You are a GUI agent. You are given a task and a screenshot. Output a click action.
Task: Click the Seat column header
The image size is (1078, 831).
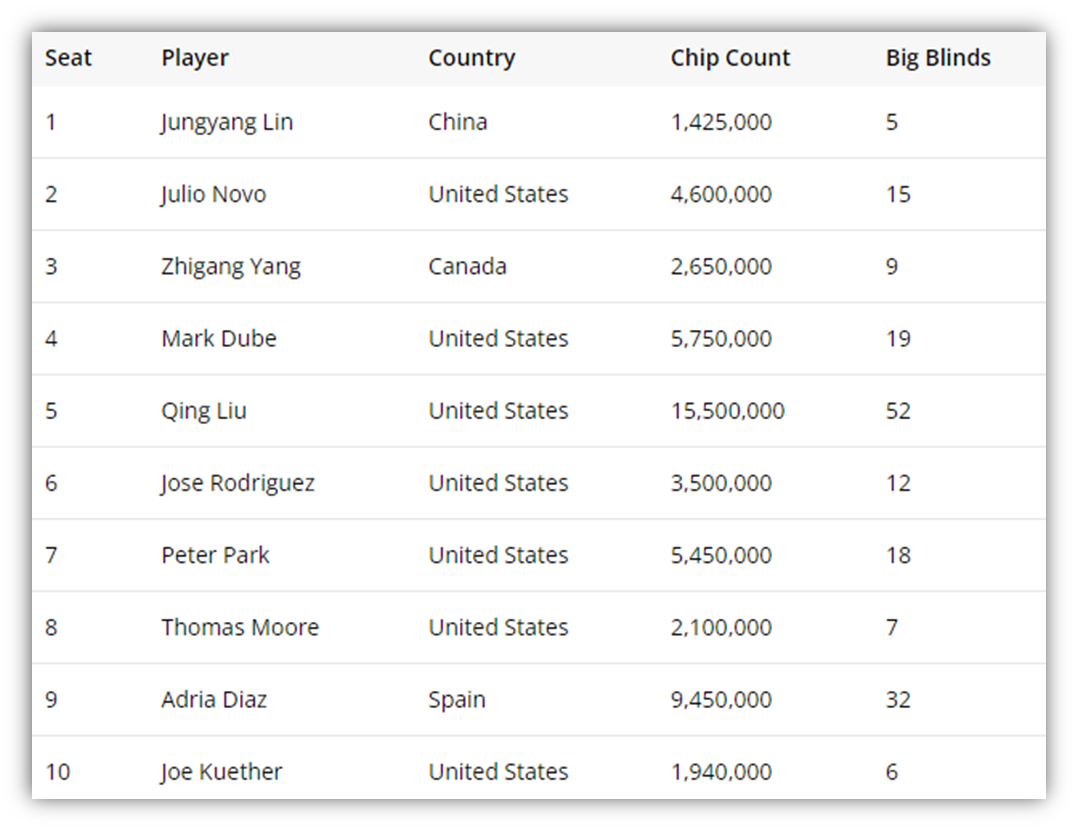[x=68, y=58]
